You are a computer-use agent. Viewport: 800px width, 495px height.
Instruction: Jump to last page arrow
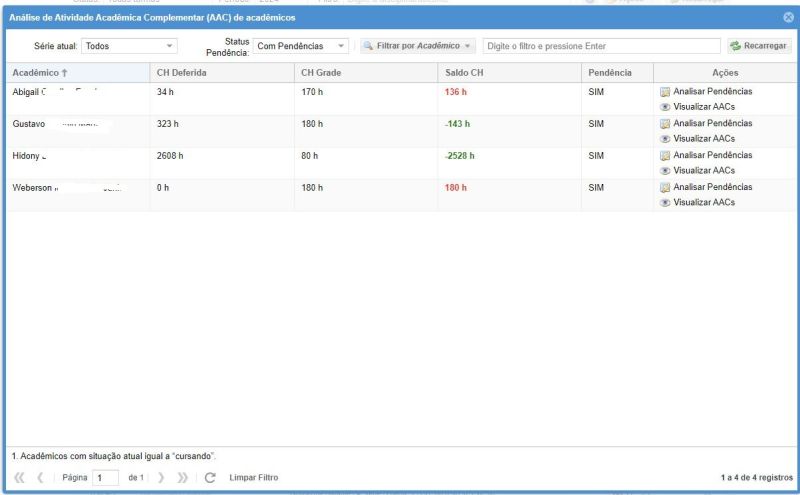pos(182,478)
